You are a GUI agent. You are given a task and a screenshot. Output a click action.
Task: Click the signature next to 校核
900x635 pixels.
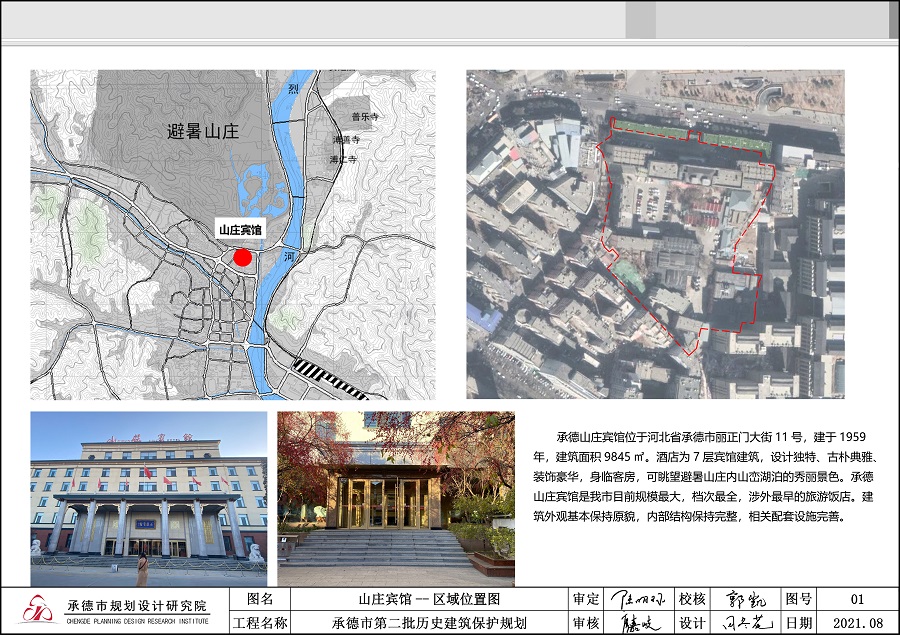pyautogui.click(x=742, y=600)
